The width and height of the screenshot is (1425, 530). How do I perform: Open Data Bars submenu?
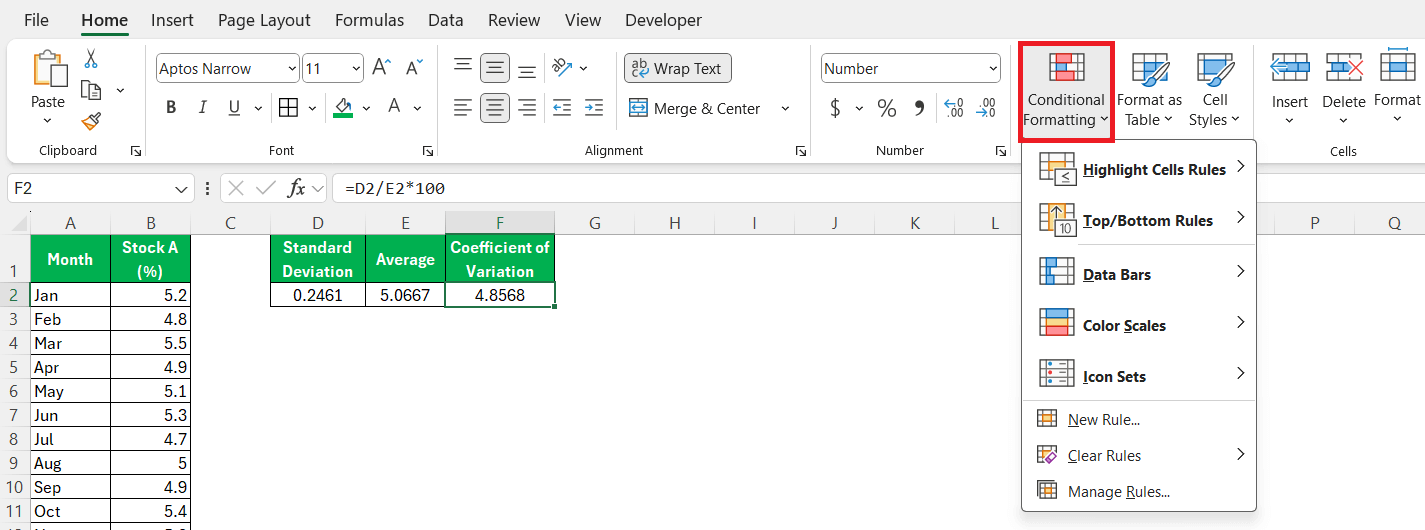click(1138, 274)
